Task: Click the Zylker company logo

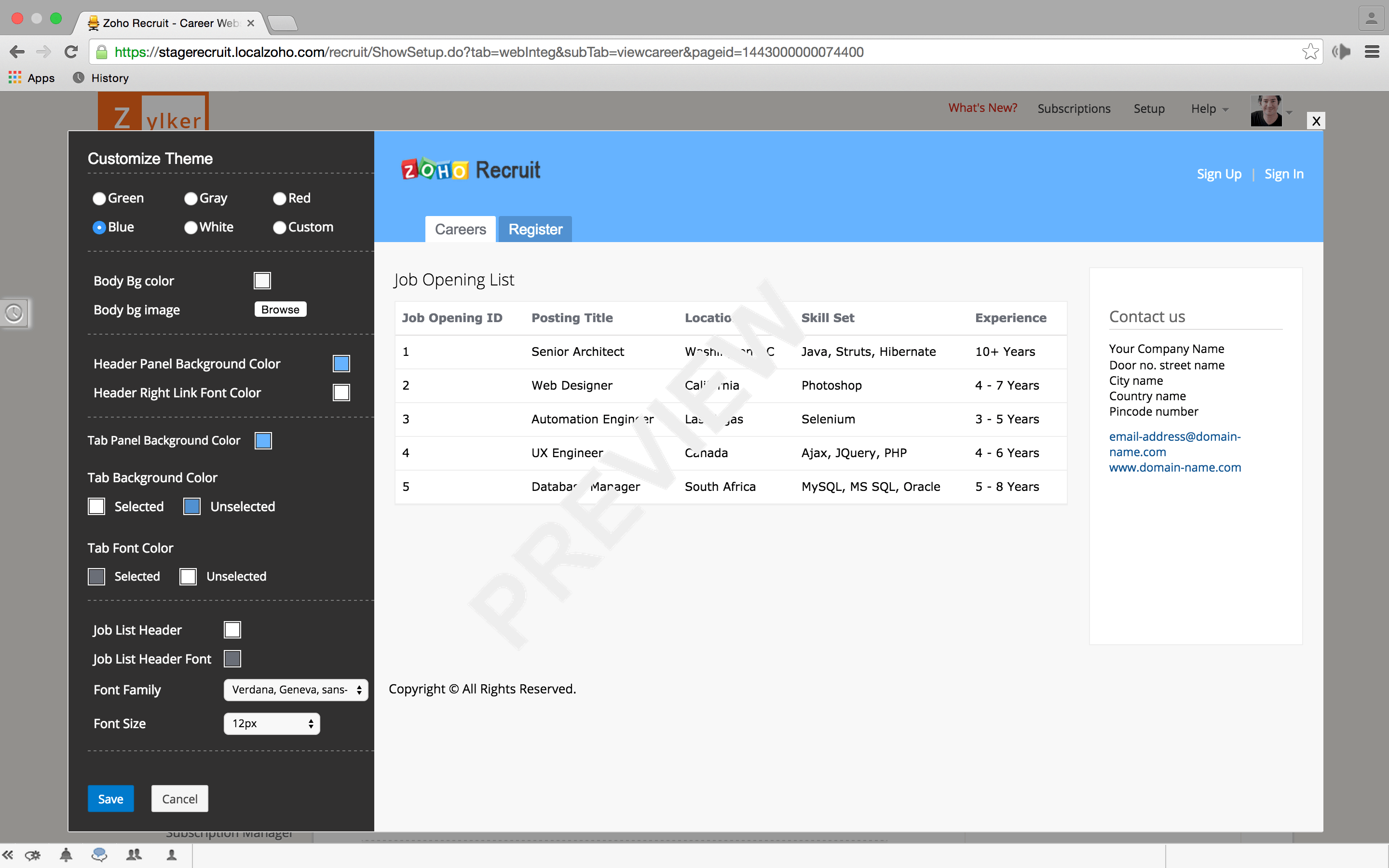Action: [153, 111]
